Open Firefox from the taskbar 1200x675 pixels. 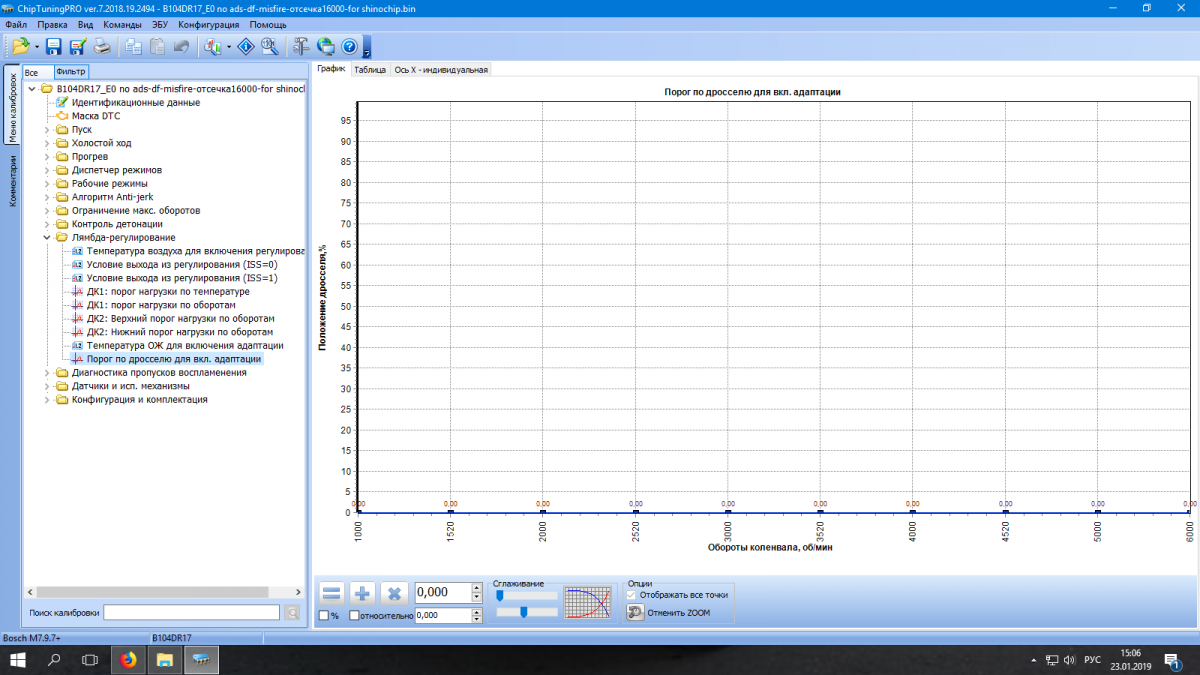[x=127, y=660]
